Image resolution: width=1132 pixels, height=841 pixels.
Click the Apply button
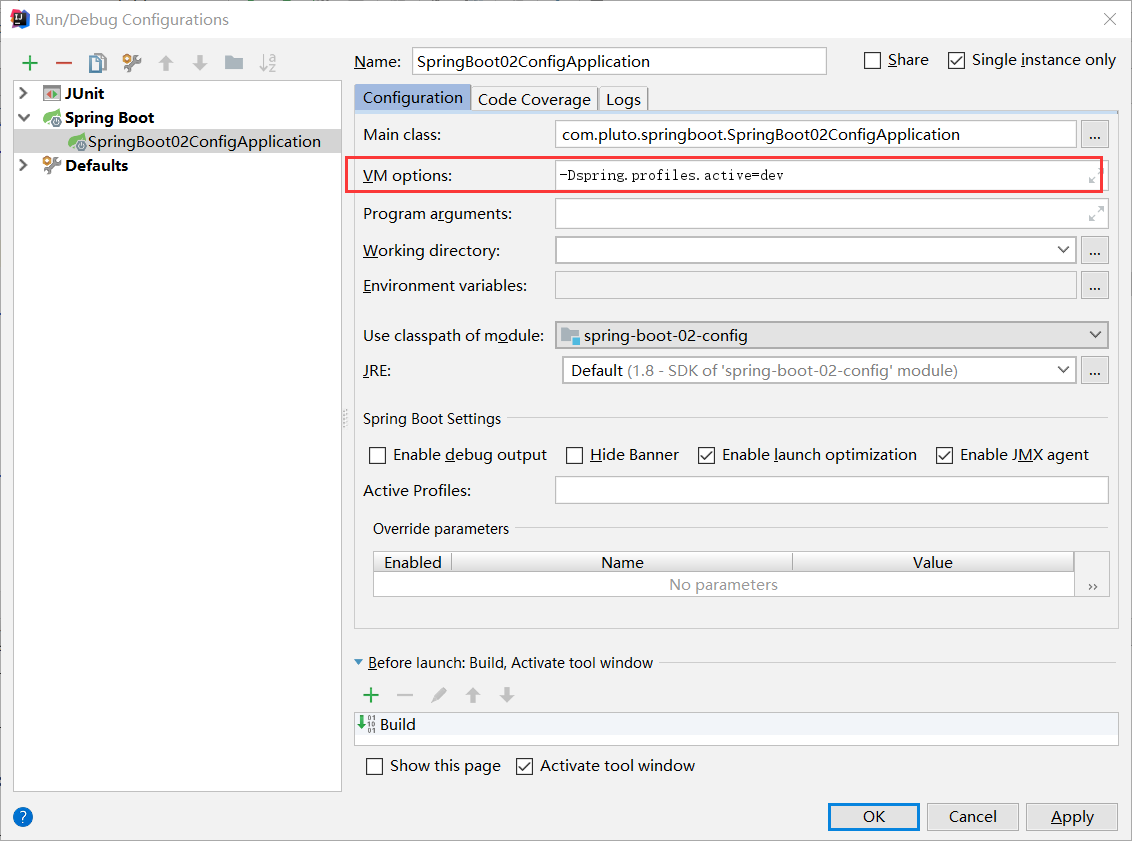tap(1072, 816)
